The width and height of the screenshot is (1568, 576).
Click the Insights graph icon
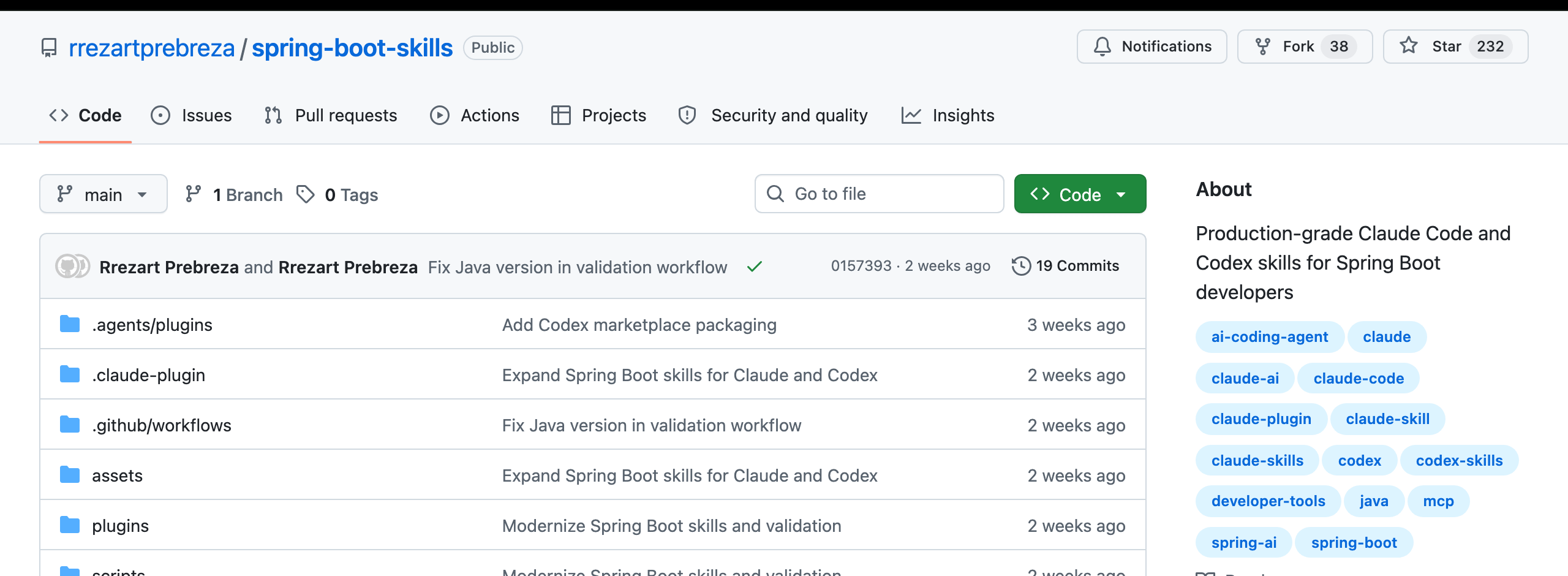[x=911, y=115]
